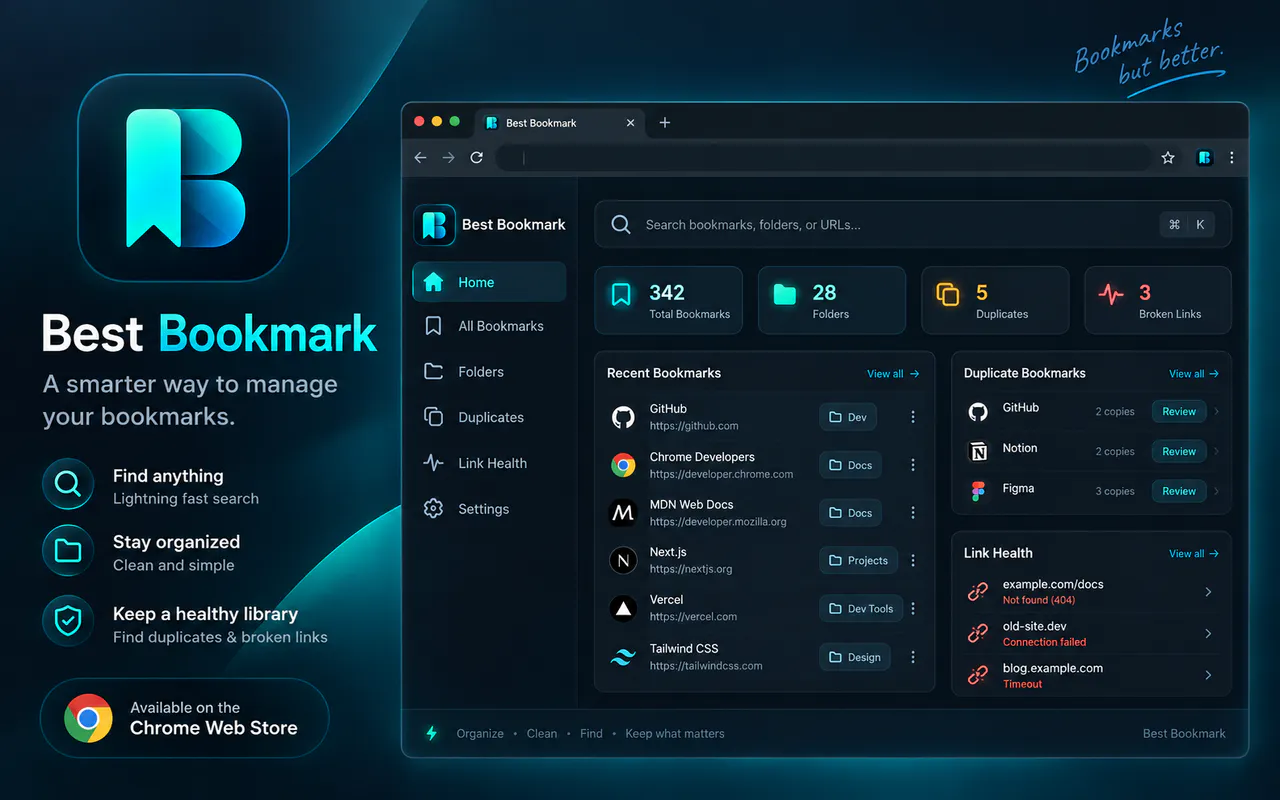Viewport: 1280px width, 800px height.
Task: Open the browser three-dot menu
Action: click(x=1232, y=157)
